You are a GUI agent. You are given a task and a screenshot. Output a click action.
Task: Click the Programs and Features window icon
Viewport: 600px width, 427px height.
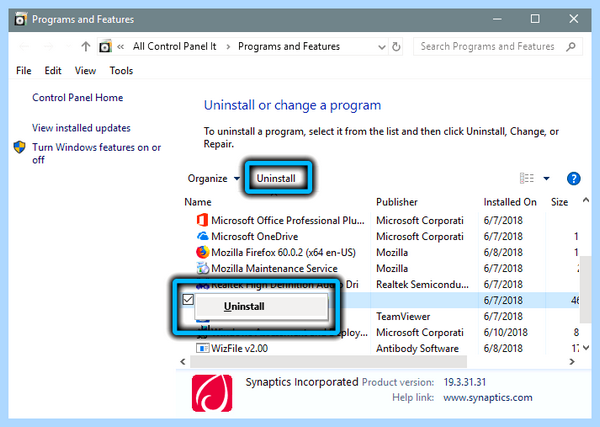pos(21,19)
